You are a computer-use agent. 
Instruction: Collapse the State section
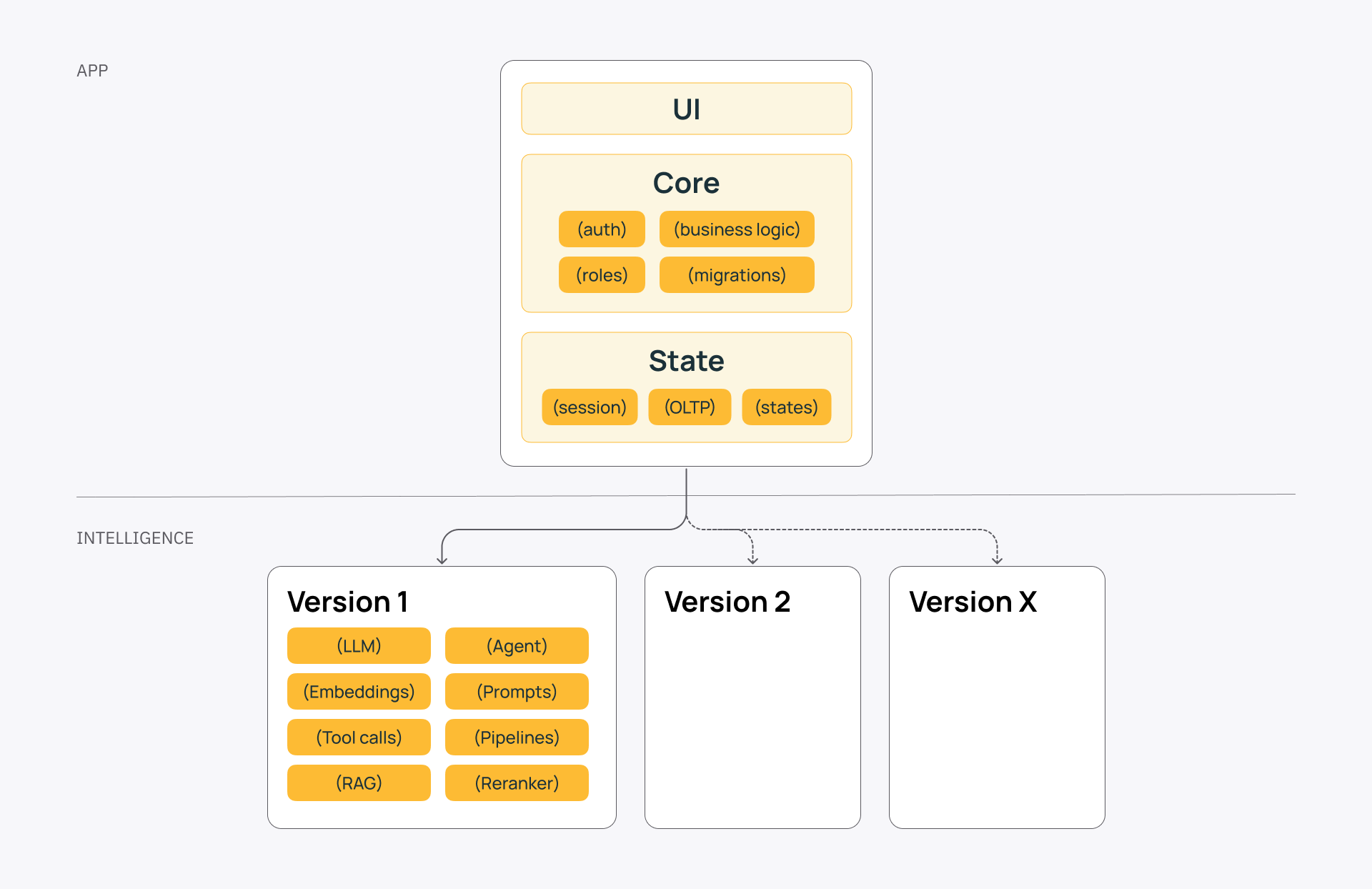[x=686, y=361]
